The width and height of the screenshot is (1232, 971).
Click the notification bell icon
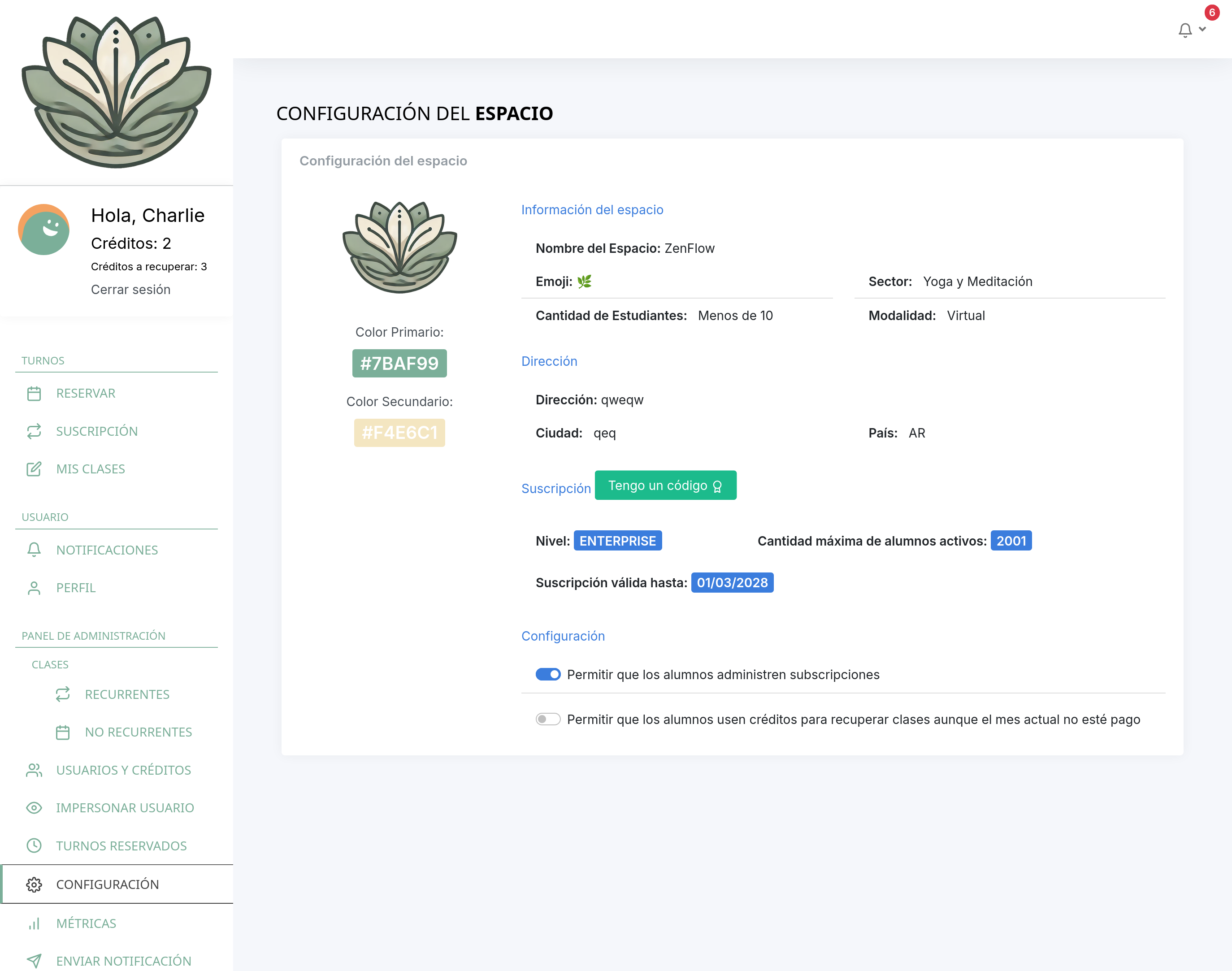coord(1185,30)
